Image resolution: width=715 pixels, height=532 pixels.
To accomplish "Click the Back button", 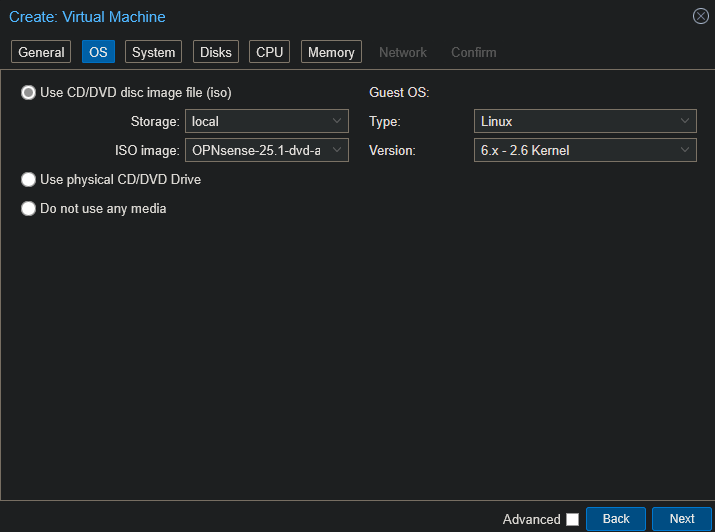I will (x=616, y=519).
